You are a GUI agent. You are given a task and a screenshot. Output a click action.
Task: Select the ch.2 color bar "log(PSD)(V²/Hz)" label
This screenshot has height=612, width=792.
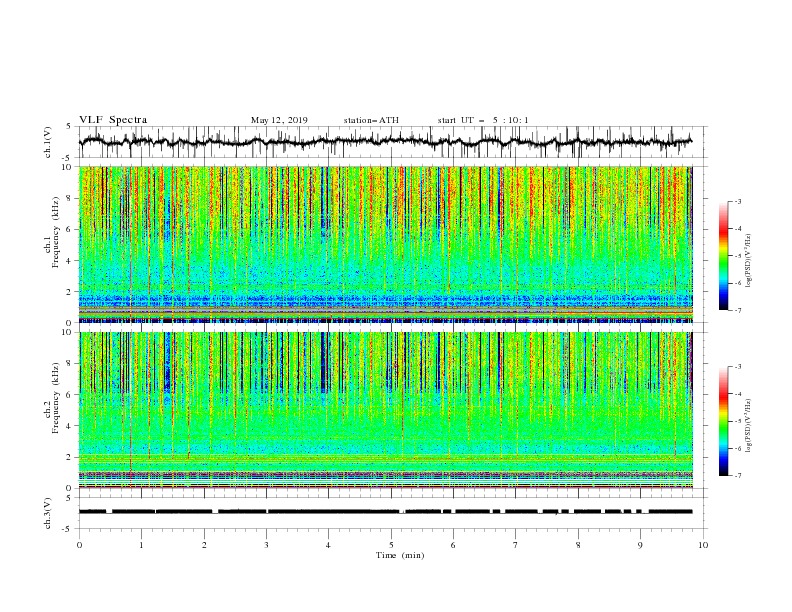coord(749,426)
